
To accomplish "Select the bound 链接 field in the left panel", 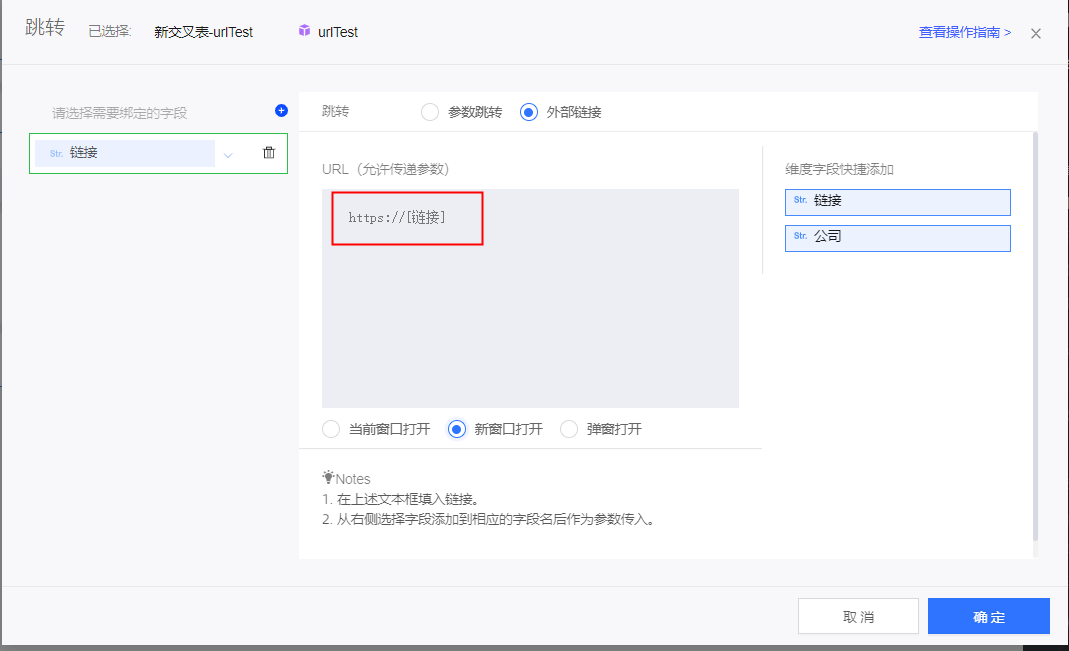I will 125,153.
